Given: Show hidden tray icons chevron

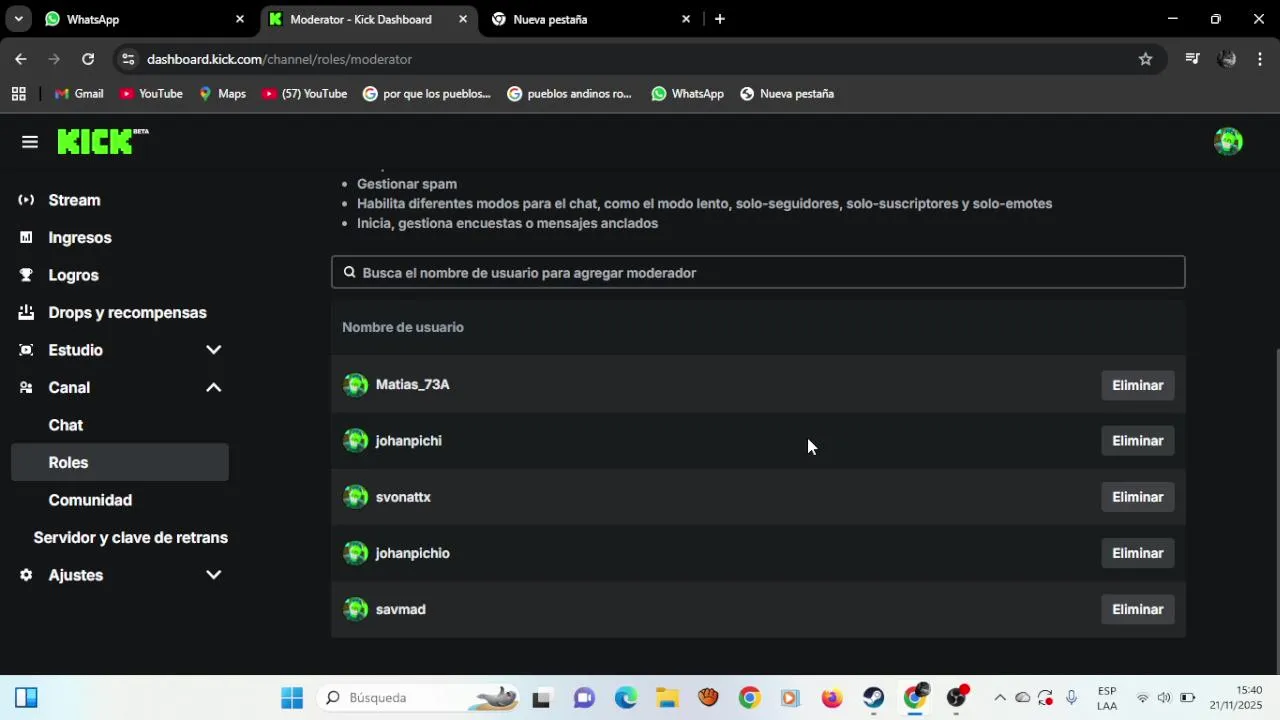Looking at the screenshot, I should click(x=999, y=697).
